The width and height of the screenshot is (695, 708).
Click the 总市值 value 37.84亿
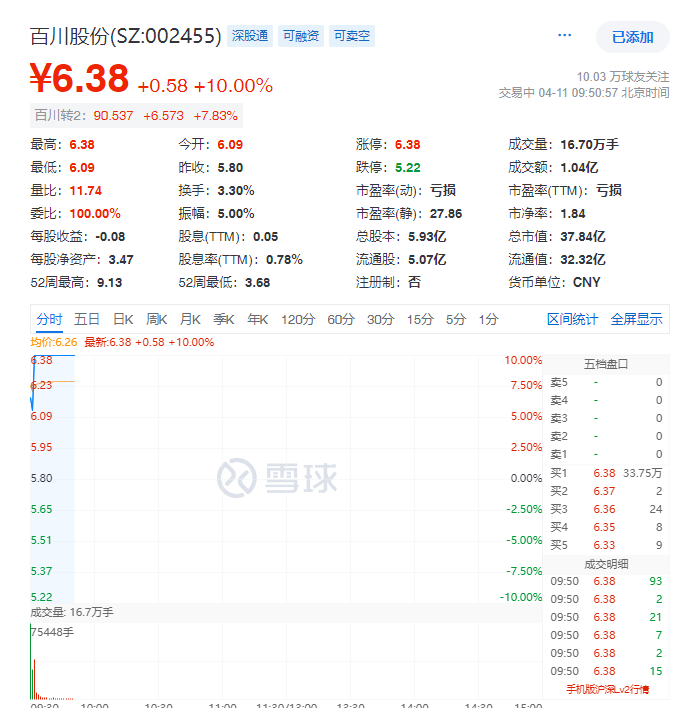pyautogui.click(x=583, y=237)
